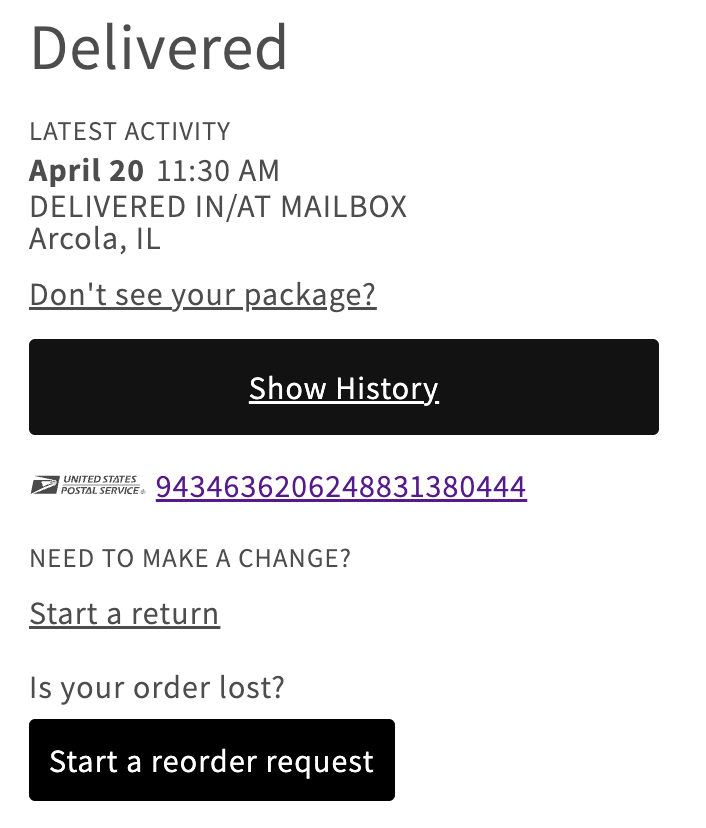Viewport: 706px width, 828px height.
Task: Click the 11:30 AM delivery time
Action: 218,170
